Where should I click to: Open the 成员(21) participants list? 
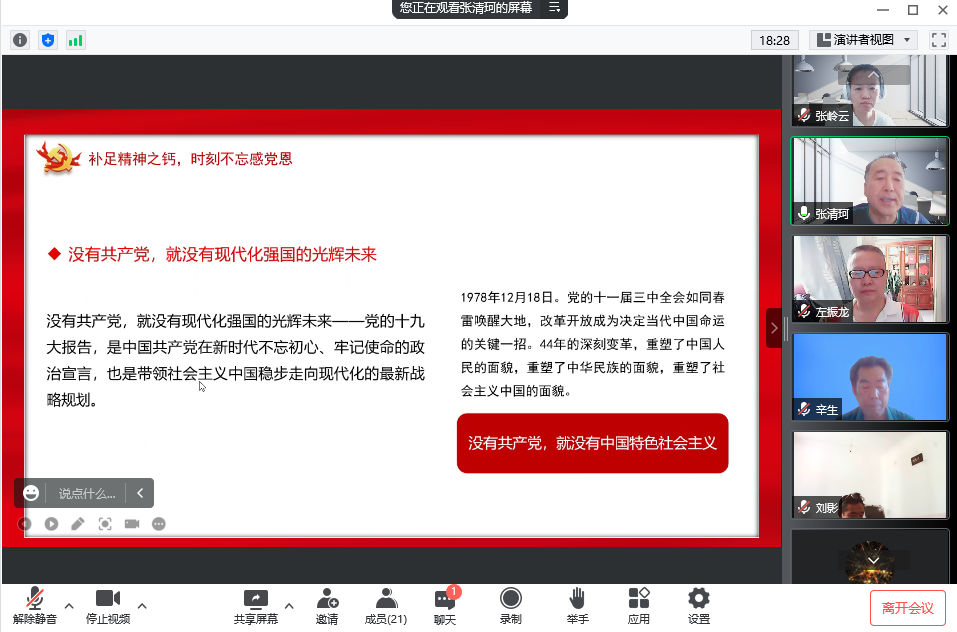point(386,606)
